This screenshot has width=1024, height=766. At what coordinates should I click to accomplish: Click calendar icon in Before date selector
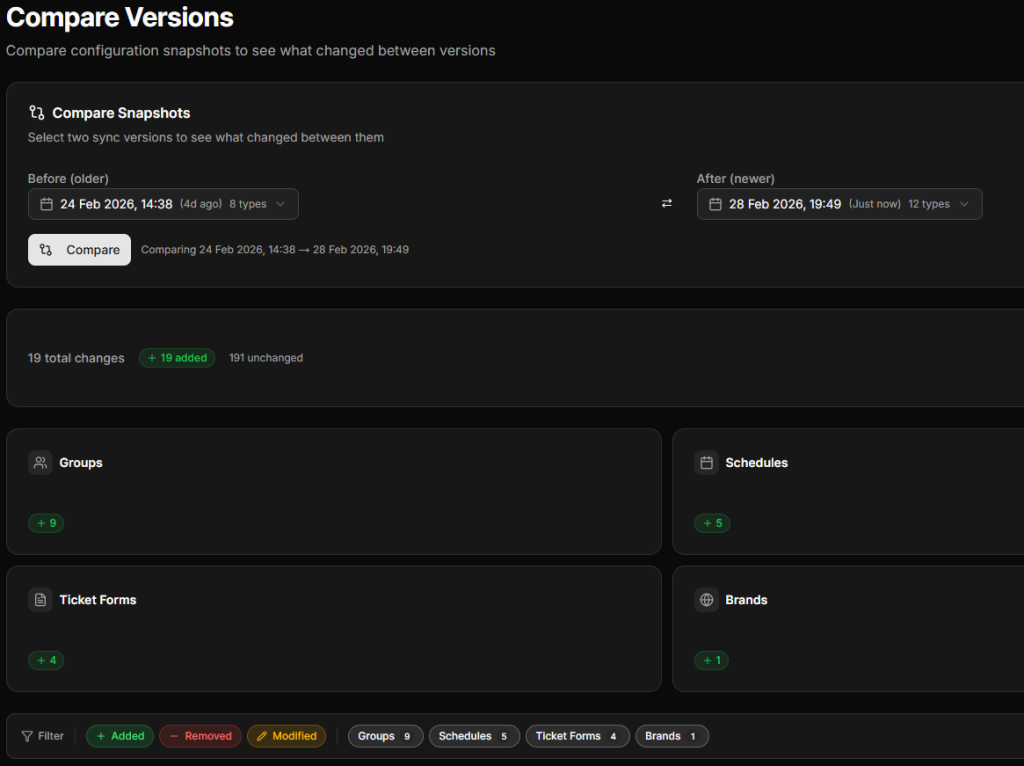pos(46,204)
